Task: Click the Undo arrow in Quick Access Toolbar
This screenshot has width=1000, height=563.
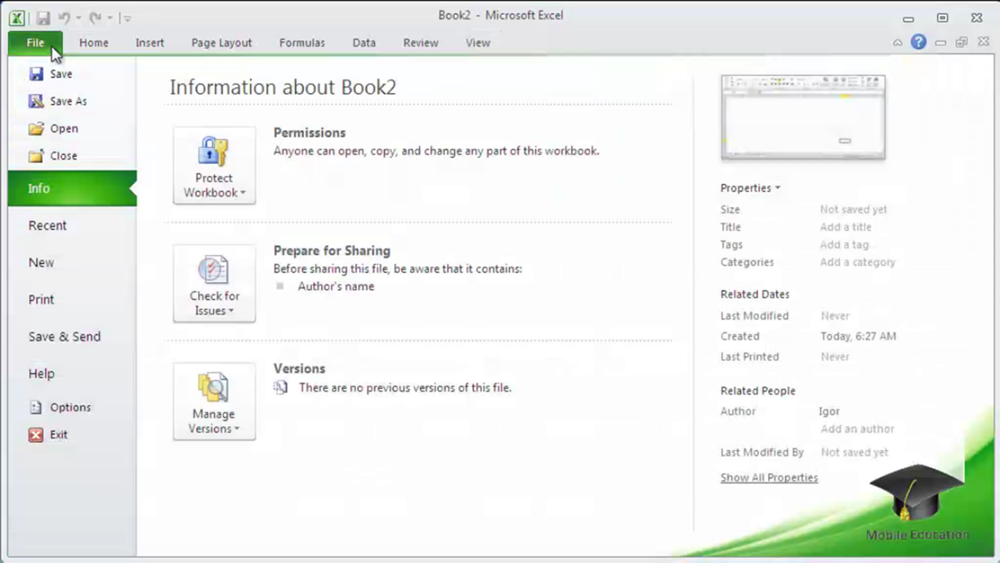Action: pyautogui.click(x=64, y=18)
